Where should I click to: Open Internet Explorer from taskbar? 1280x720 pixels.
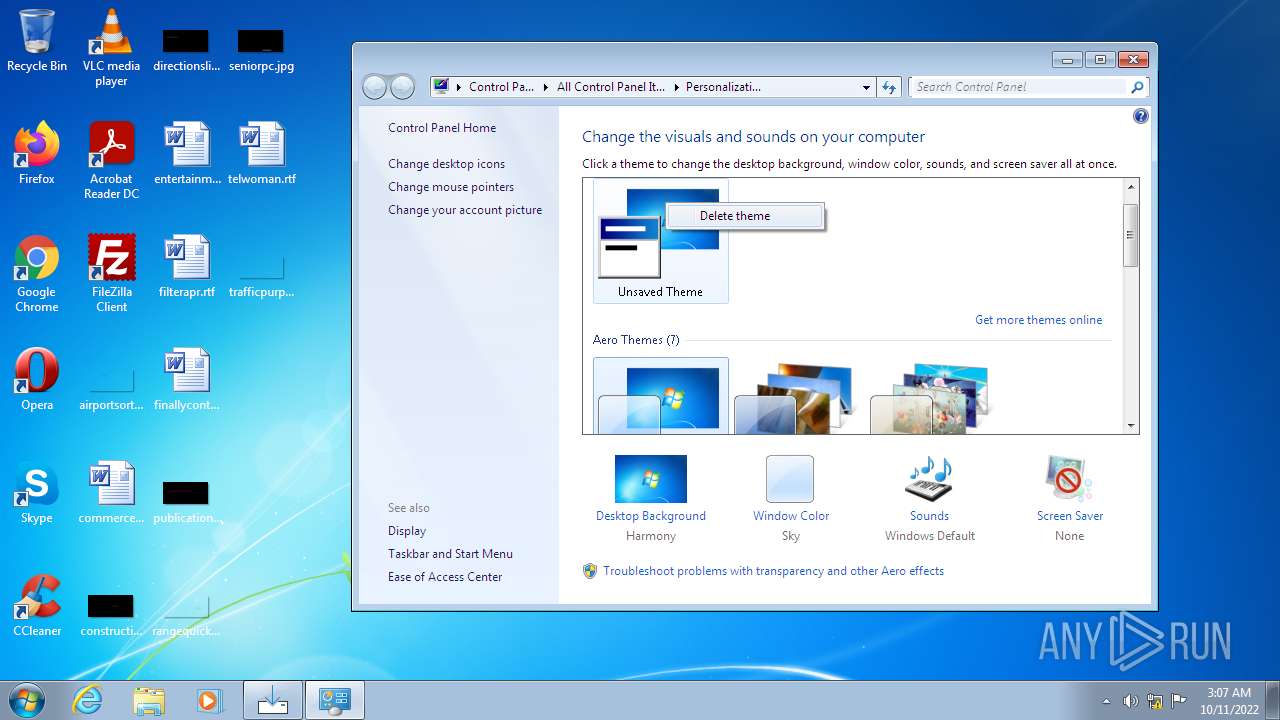(88, 700)
